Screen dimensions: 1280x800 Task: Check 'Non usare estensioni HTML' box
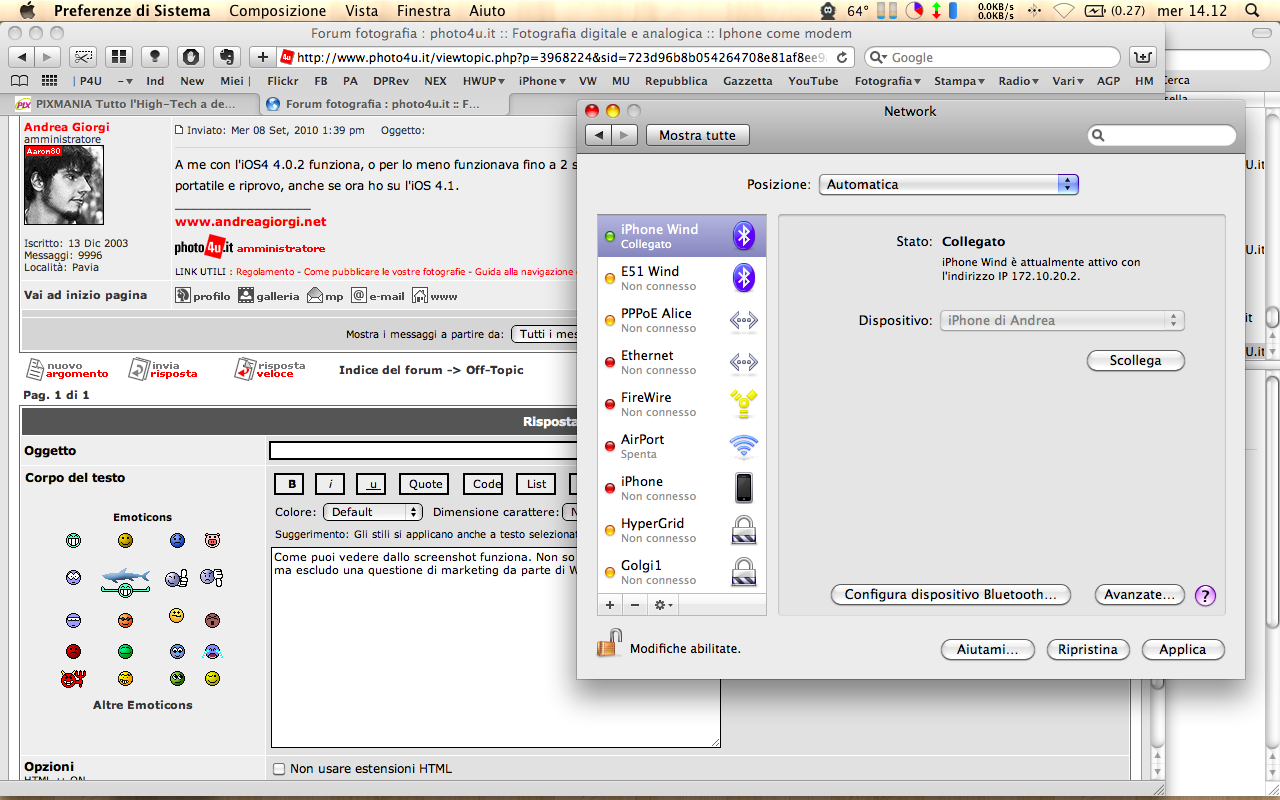coord(279,769)
